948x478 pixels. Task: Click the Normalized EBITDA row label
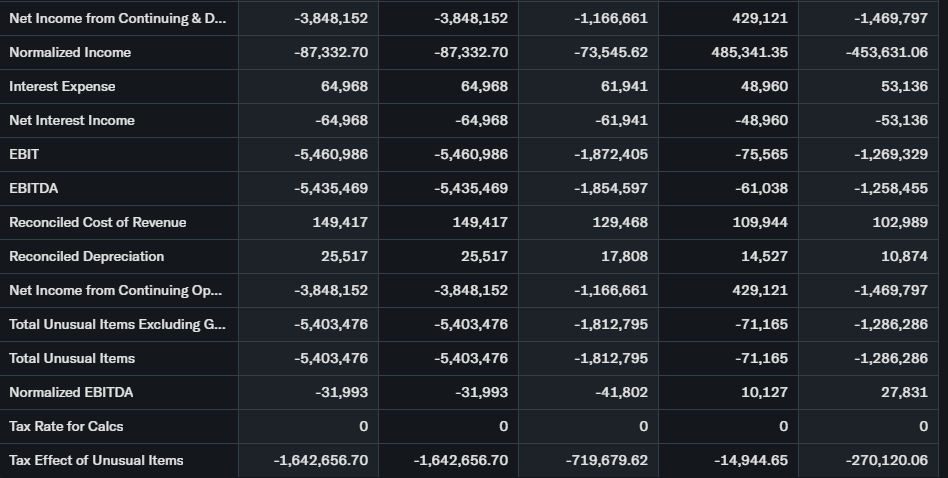click(x=71, y=392)
